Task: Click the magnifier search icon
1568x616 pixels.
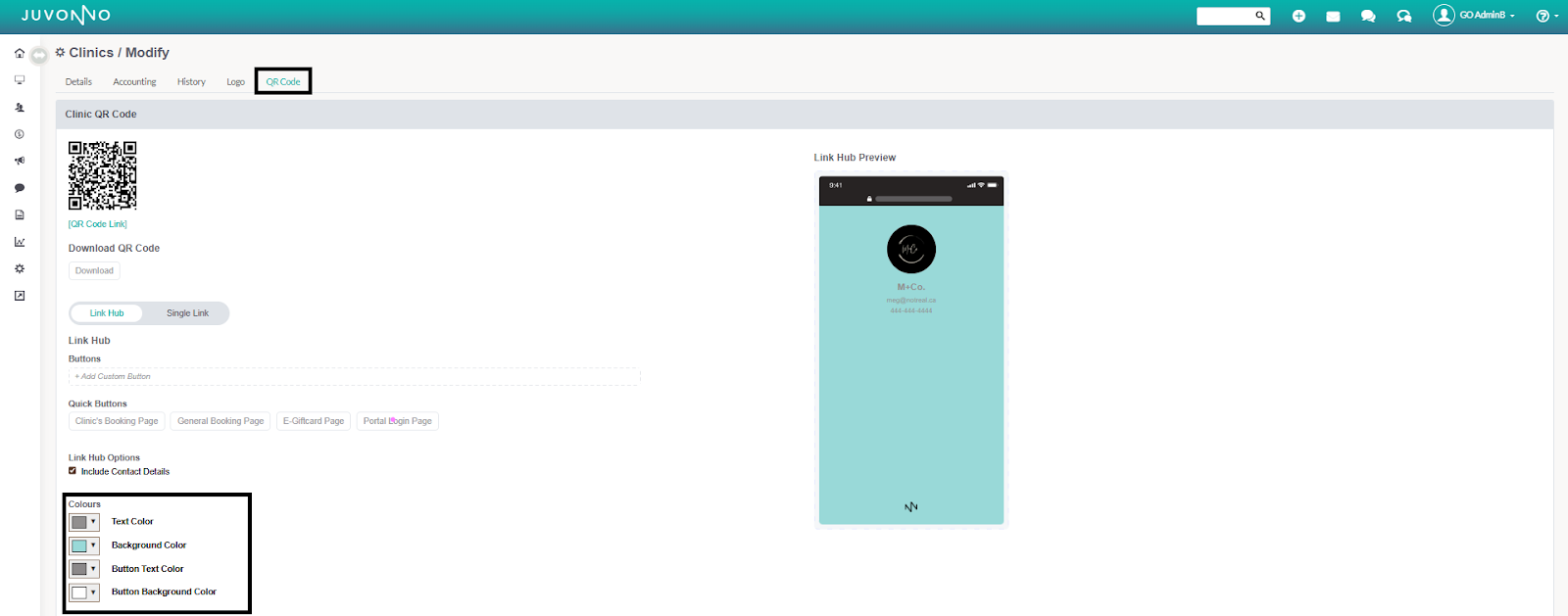Action: click(x=1260, y=16)
